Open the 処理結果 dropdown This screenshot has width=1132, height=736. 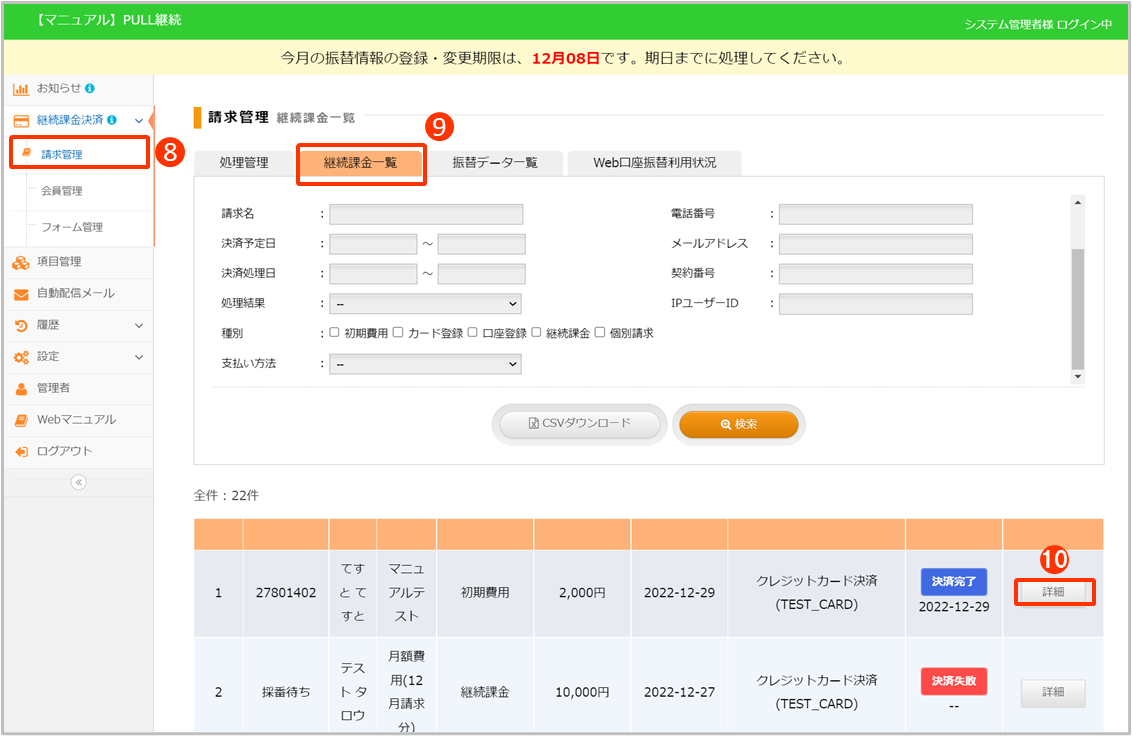click(x=425, y=304)
